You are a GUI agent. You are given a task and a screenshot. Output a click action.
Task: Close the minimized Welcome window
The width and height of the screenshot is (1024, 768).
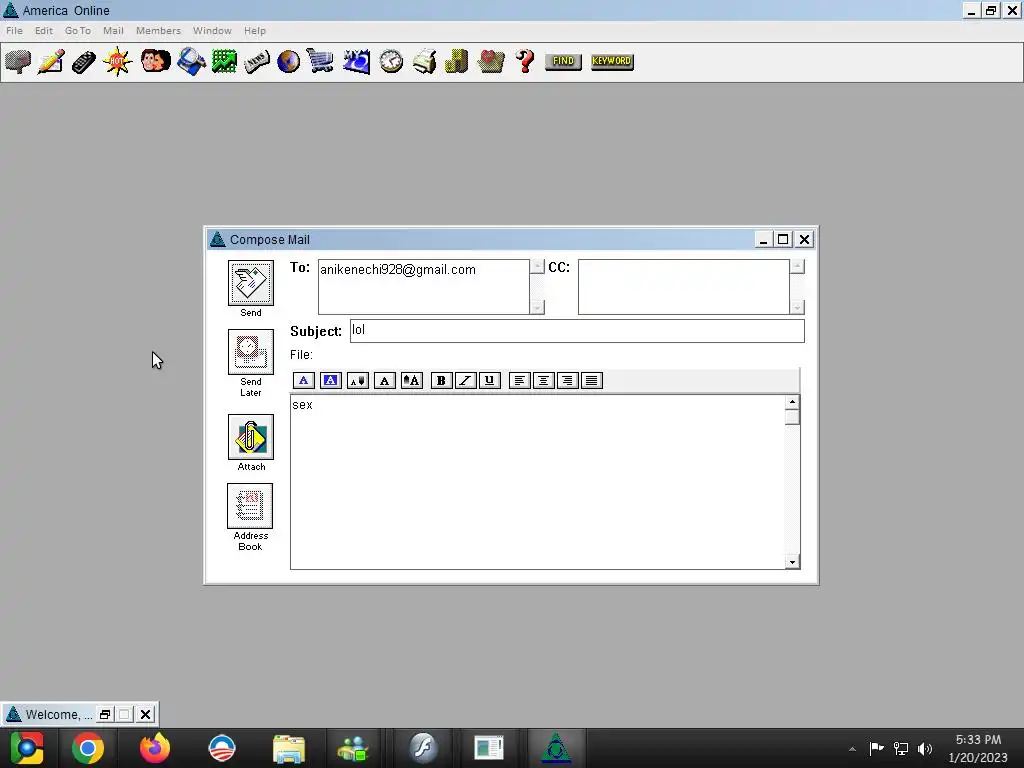coord(146,714)
